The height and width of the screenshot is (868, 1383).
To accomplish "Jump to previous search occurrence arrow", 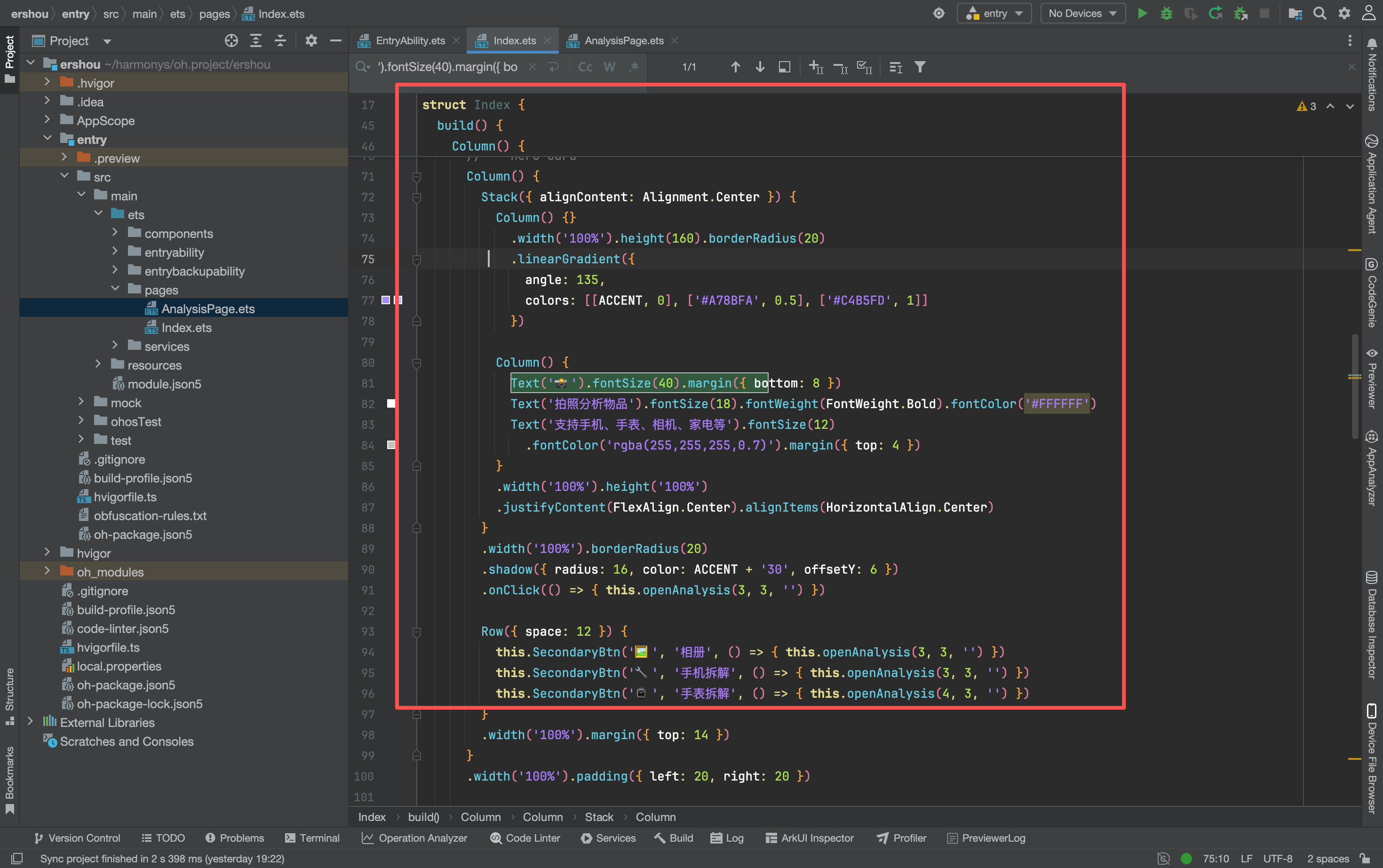I will (735, 67).
